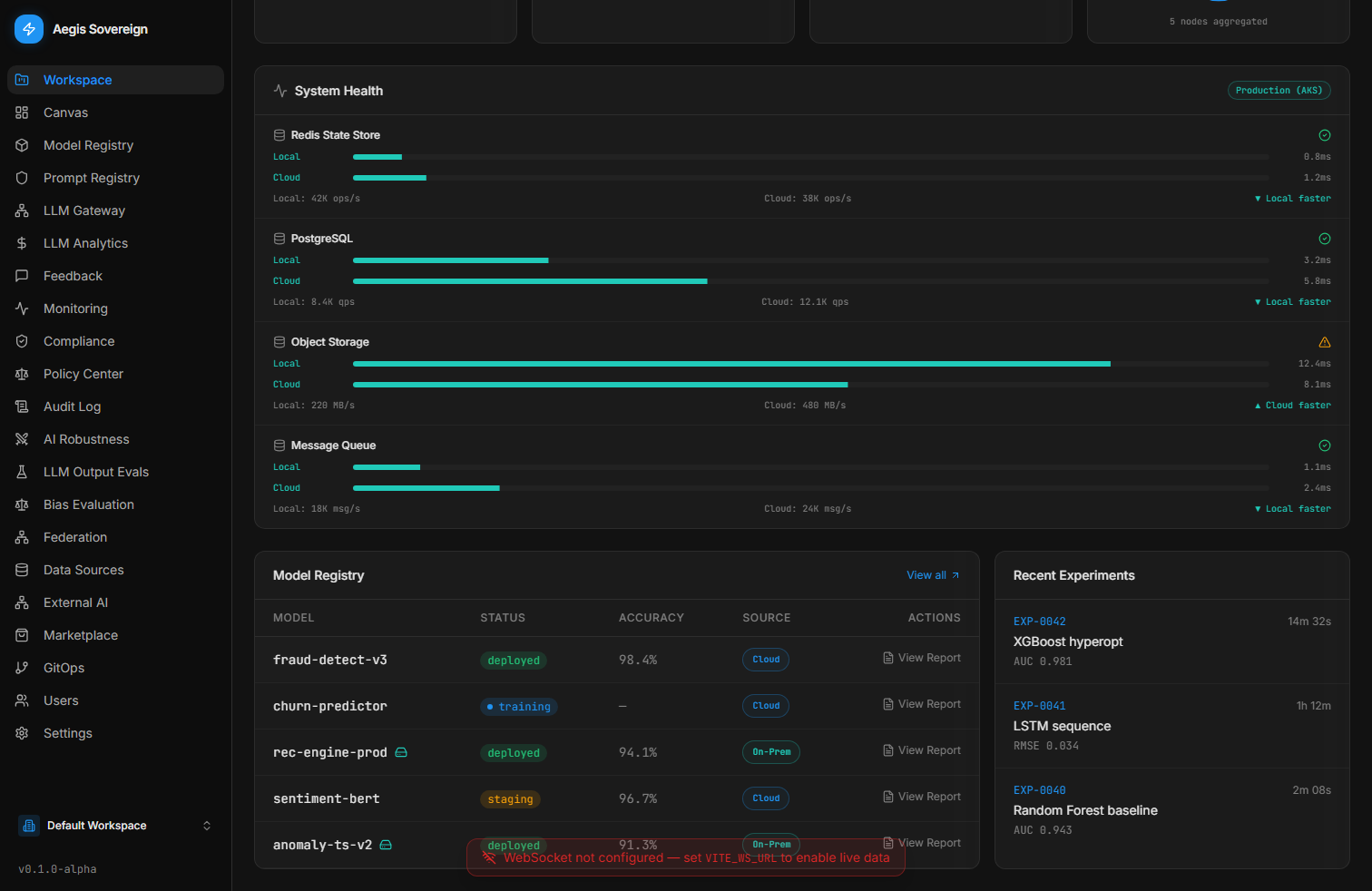Click the XGBoost hyperopt experiment title
This screenshot has height=891, width=1372.
click(1068, 641)
